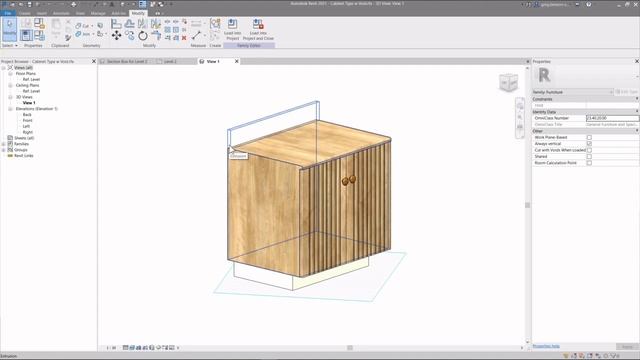Toggle Cut with Voids When Loaded checkbox

[589, 150]
